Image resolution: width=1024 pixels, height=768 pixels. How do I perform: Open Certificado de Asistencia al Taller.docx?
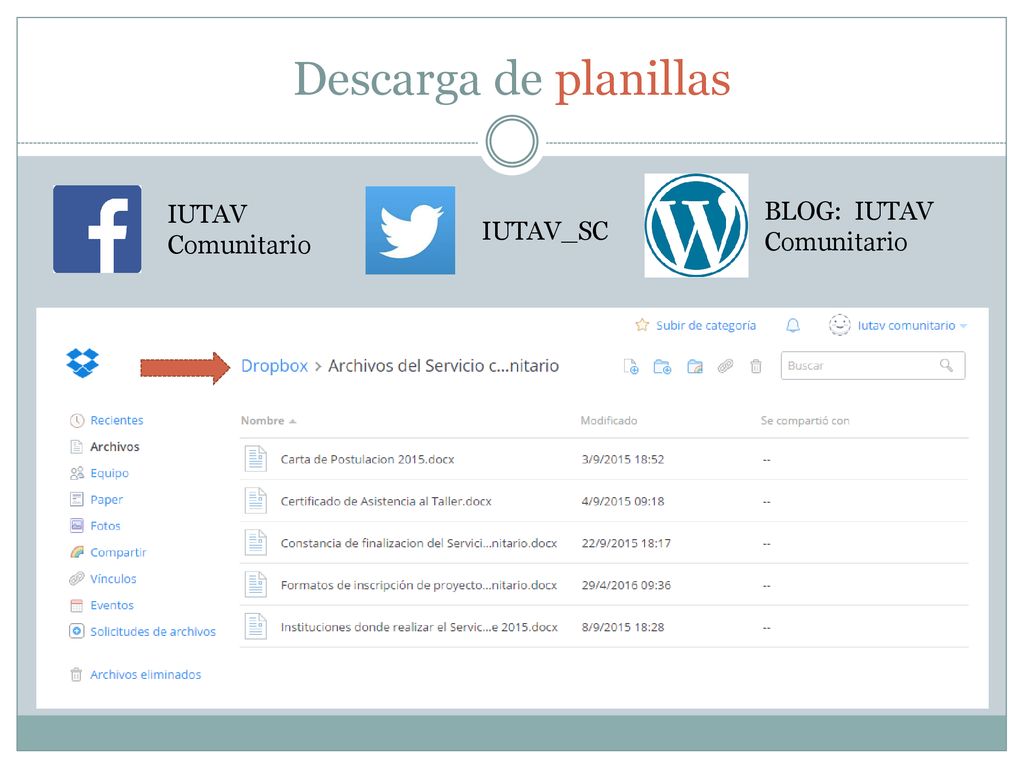(x=386, y=501)
